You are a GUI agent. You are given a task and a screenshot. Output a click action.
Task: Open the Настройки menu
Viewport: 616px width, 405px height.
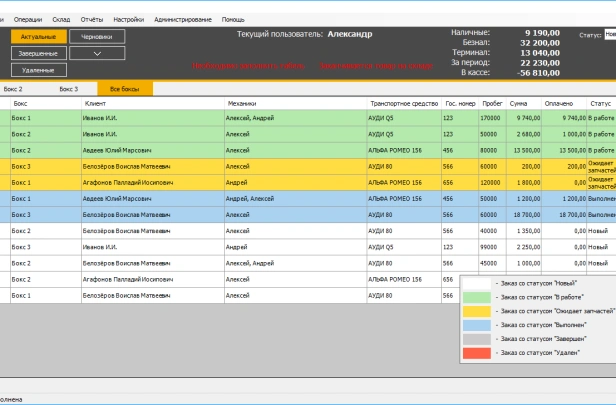click(128, 19)
